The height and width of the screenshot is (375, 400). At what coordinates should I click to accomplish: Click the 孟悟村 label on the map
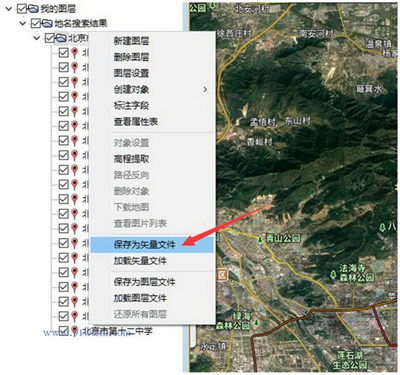click(x=263, y=122)
